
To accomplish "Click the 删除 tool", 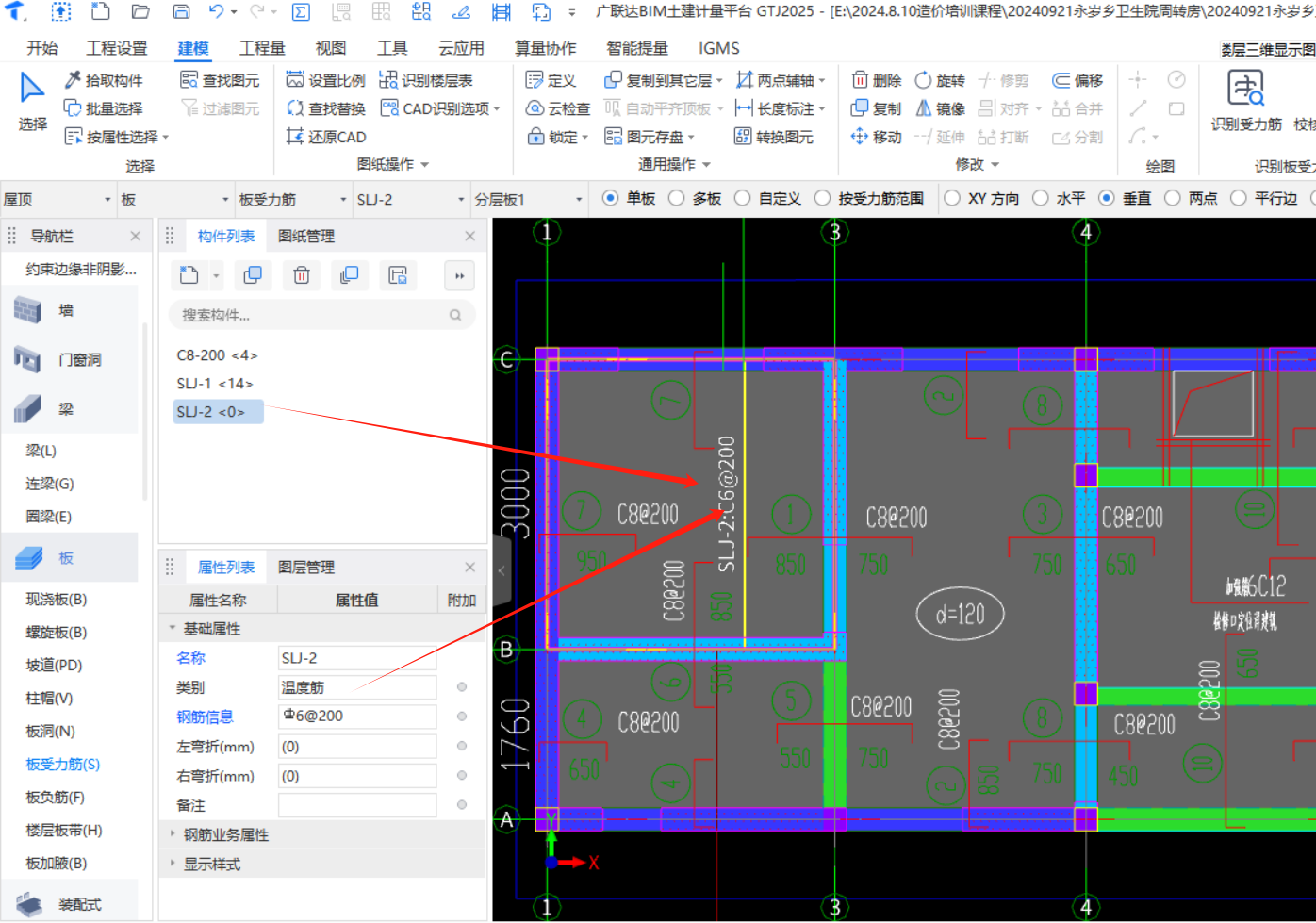I will point(877,81).
